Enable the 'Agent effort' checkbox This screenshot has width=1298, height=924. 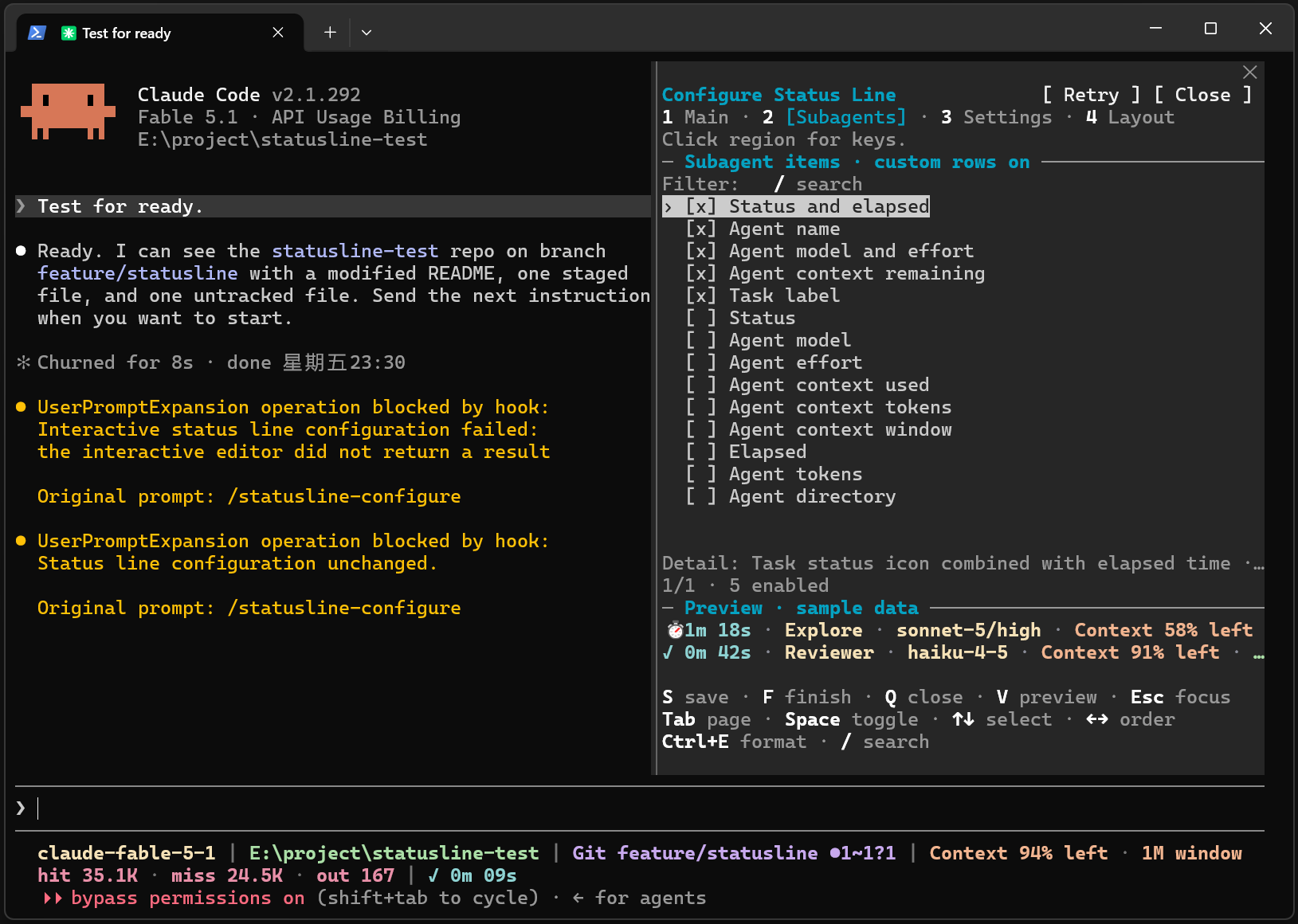[x=701, y=362]
